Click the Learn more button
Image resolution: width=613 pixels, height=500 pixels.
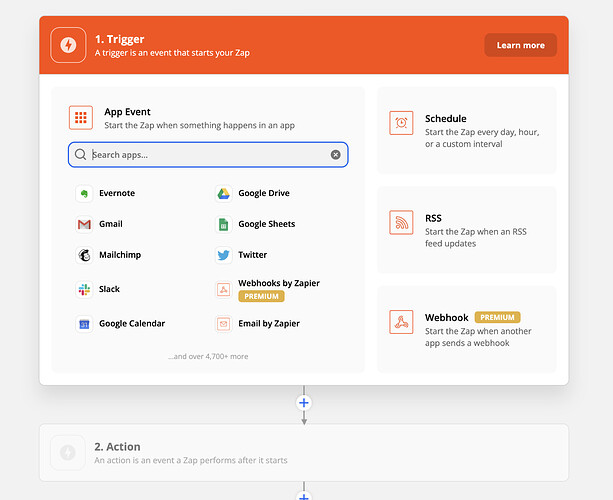pos(521,45)
